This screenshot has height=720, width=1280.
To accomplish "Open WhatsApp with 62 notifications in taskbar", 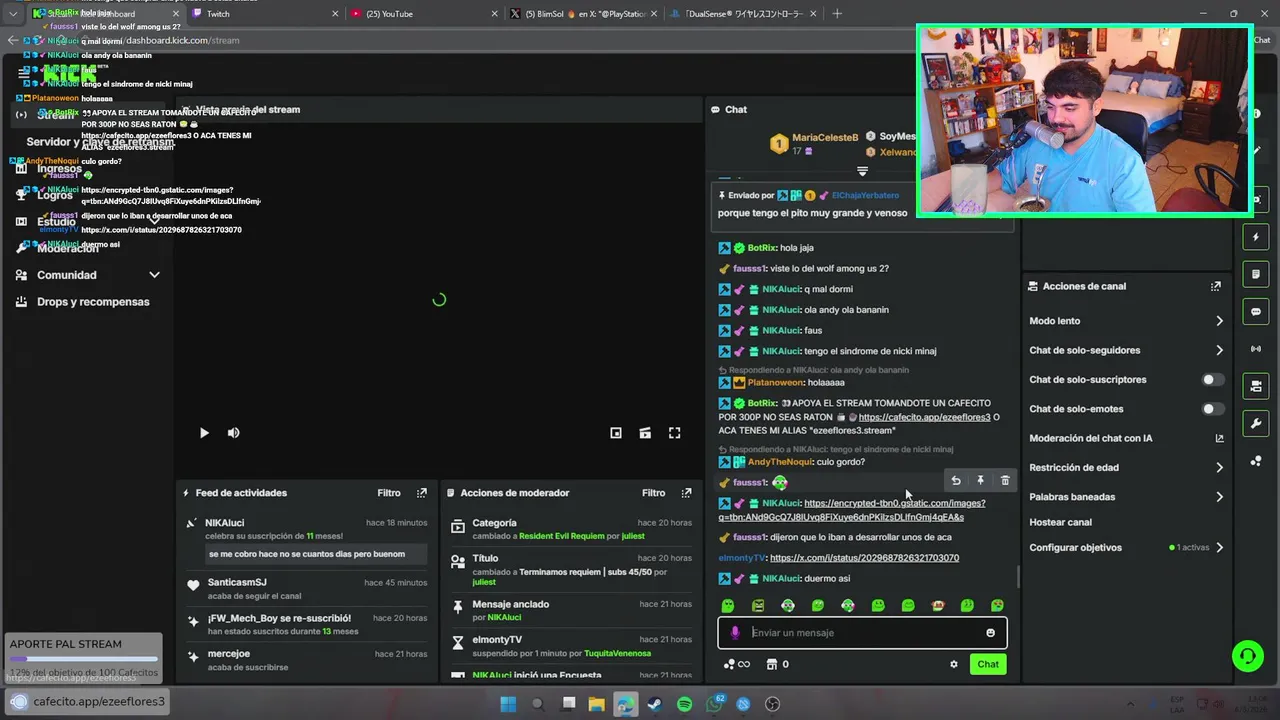I will point(714,704).
